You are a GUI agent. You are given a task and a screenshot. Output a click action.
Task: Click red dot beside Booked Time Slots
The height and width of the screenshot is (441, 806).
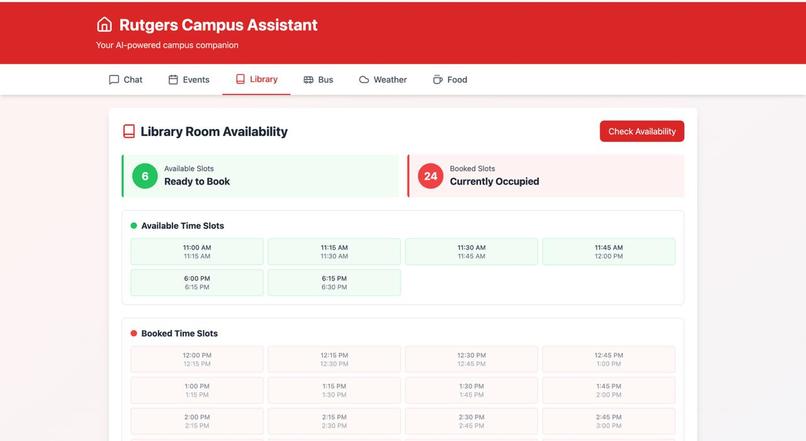(x=134, y=333)
